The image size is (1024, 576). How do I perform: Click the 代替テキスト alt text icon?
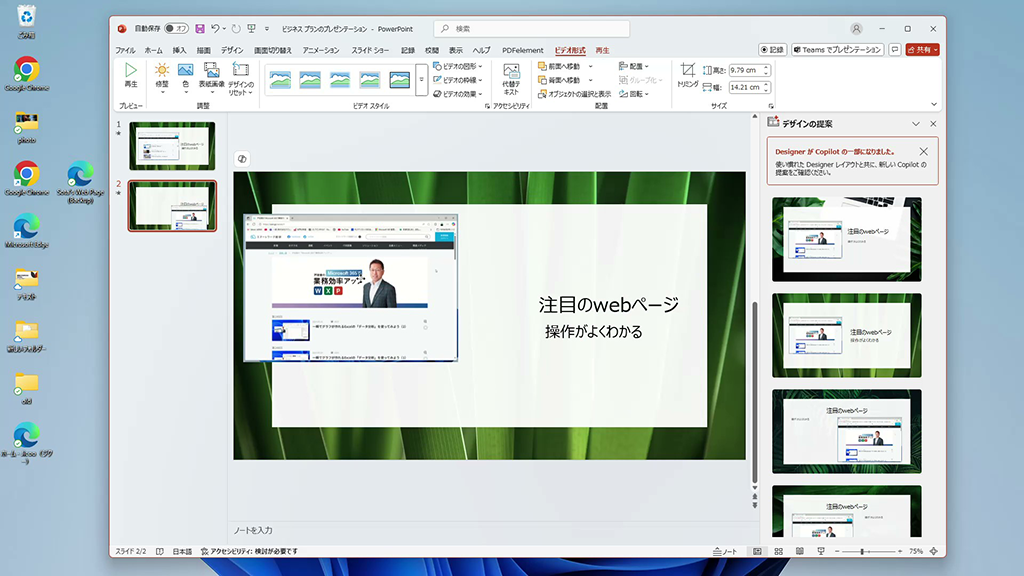tap(511, 80)
